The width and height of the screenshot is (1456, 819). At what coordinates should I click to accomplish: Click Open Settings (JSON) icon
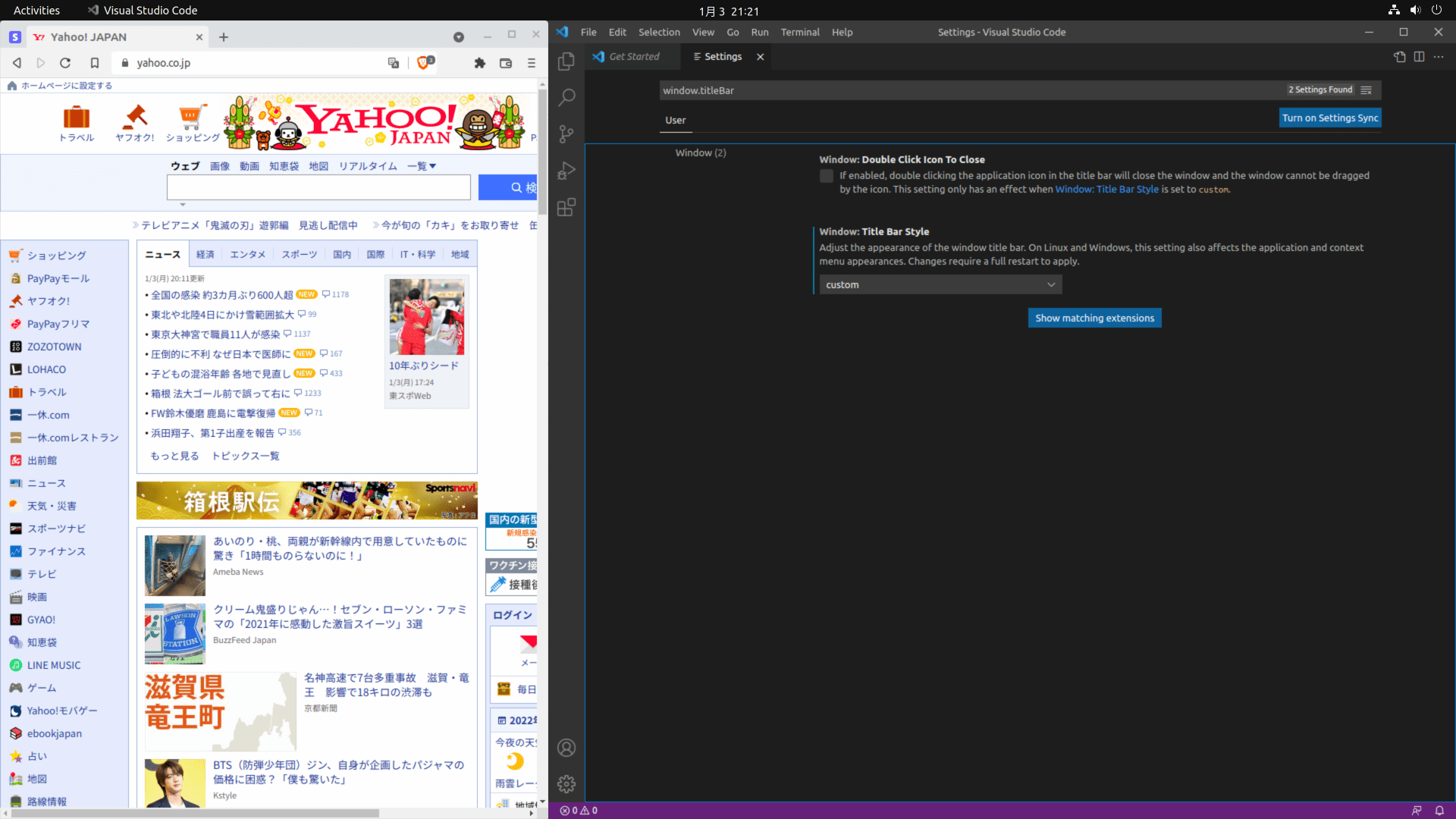1400,57
